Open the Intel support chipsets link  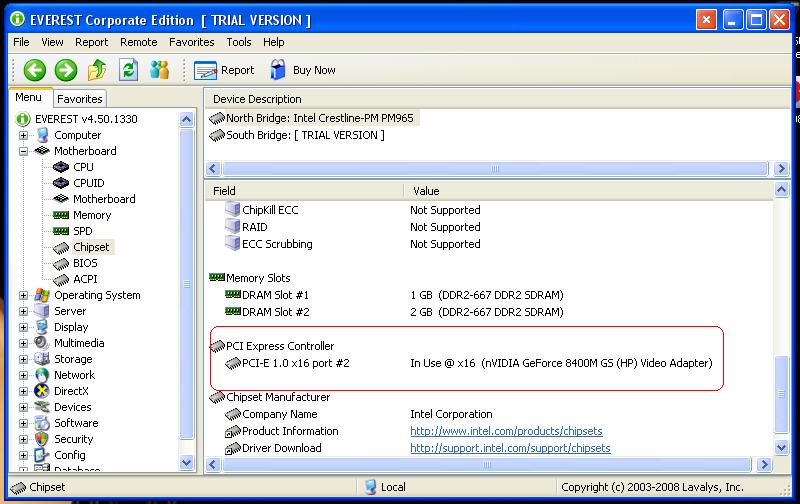point(510,448)
